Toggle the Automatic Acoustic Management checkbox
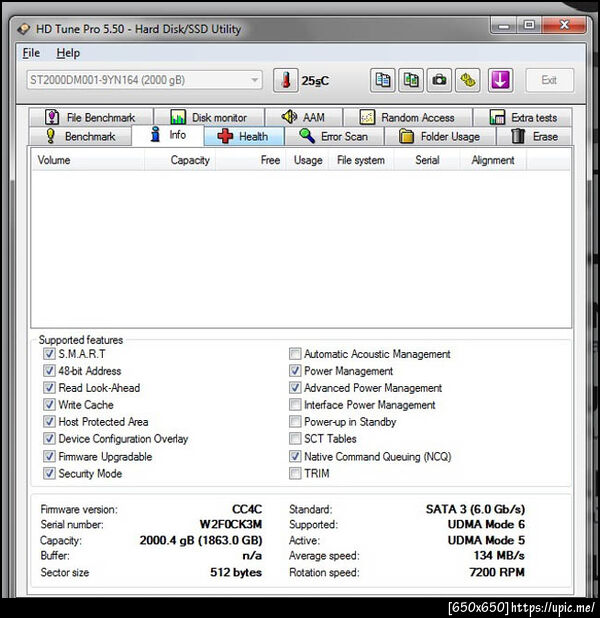Screen dimensions: 600x618 pyautogui.click(x=295, y=354)
